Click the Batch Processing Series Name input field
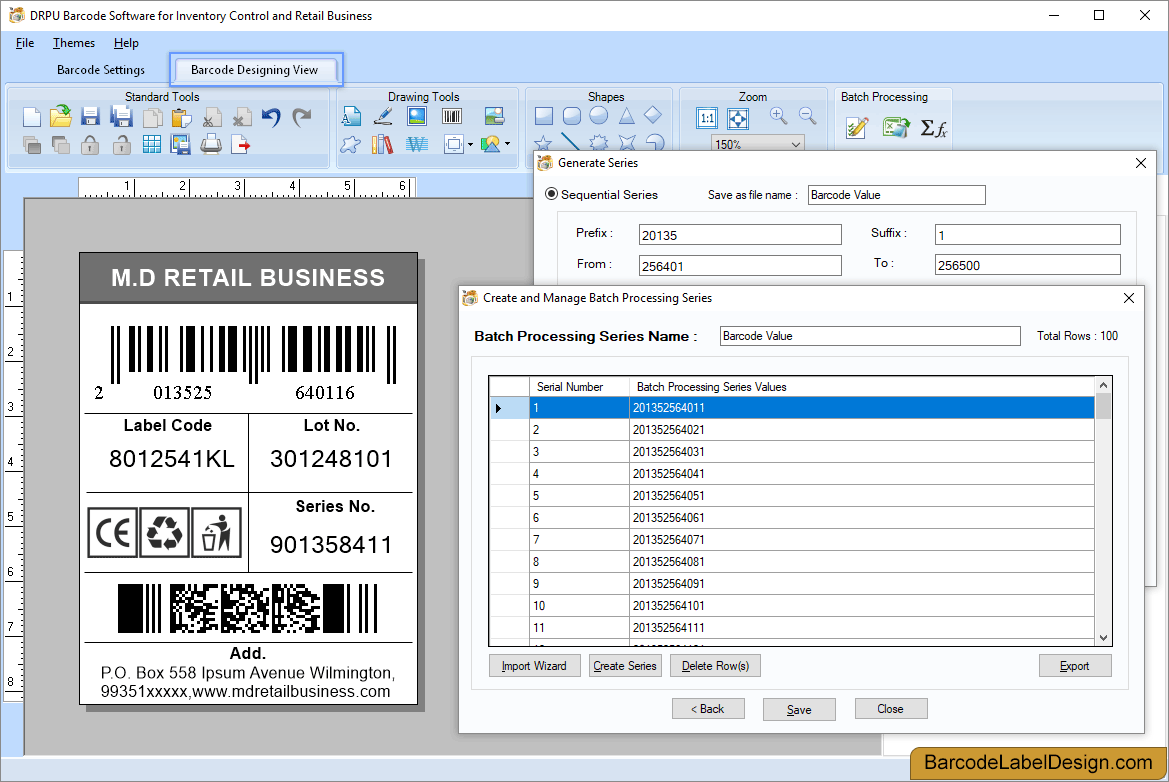Viewport: 1169px width, 782px height. click(x=869, y=336)
